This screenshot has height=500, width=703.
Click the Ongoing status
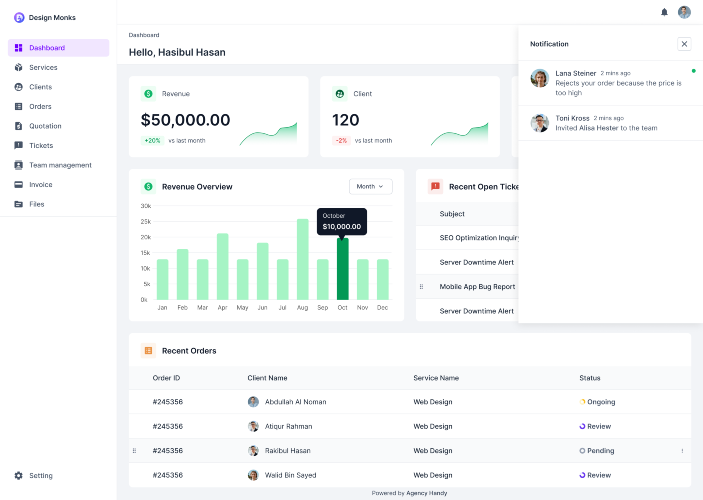pos(597,402)
